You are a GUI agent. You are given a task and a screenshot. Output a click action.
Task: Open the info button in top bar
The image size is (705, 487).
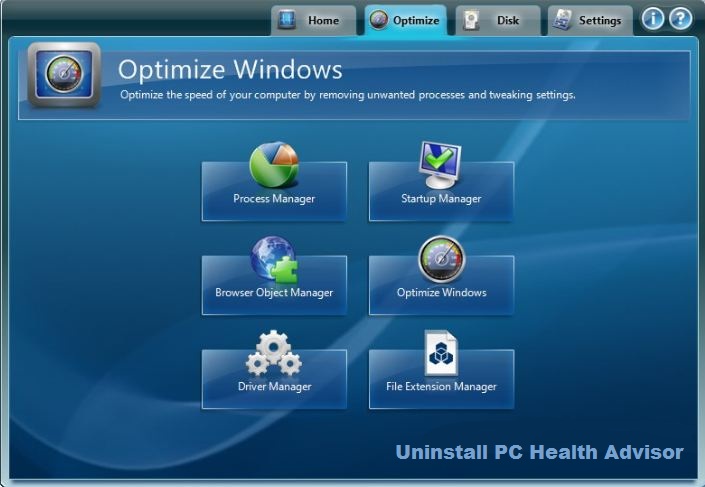pyautogui.click(x=652, y=19)
